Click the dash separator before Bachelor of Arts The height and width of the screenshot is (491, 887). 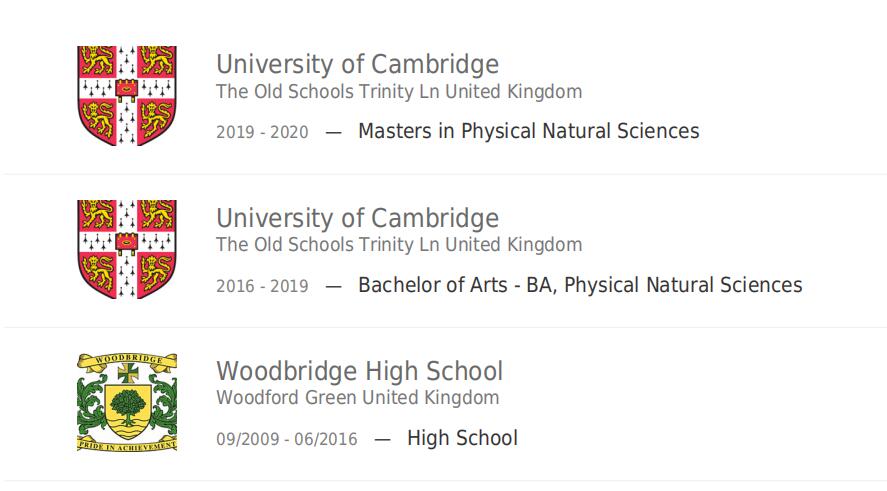point(334,287)
